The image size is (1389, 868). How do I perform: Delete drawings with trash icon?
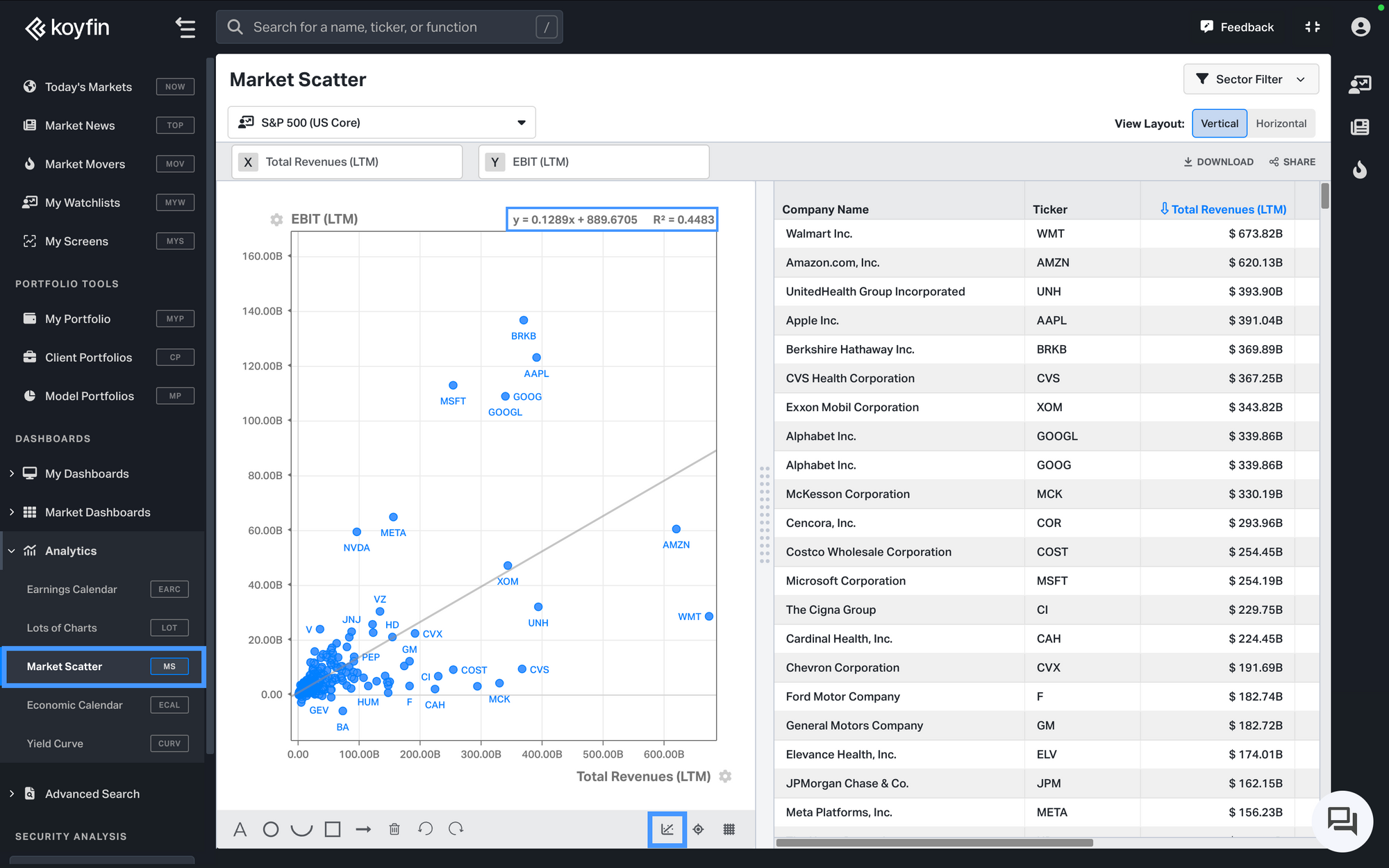coord(394,829)
